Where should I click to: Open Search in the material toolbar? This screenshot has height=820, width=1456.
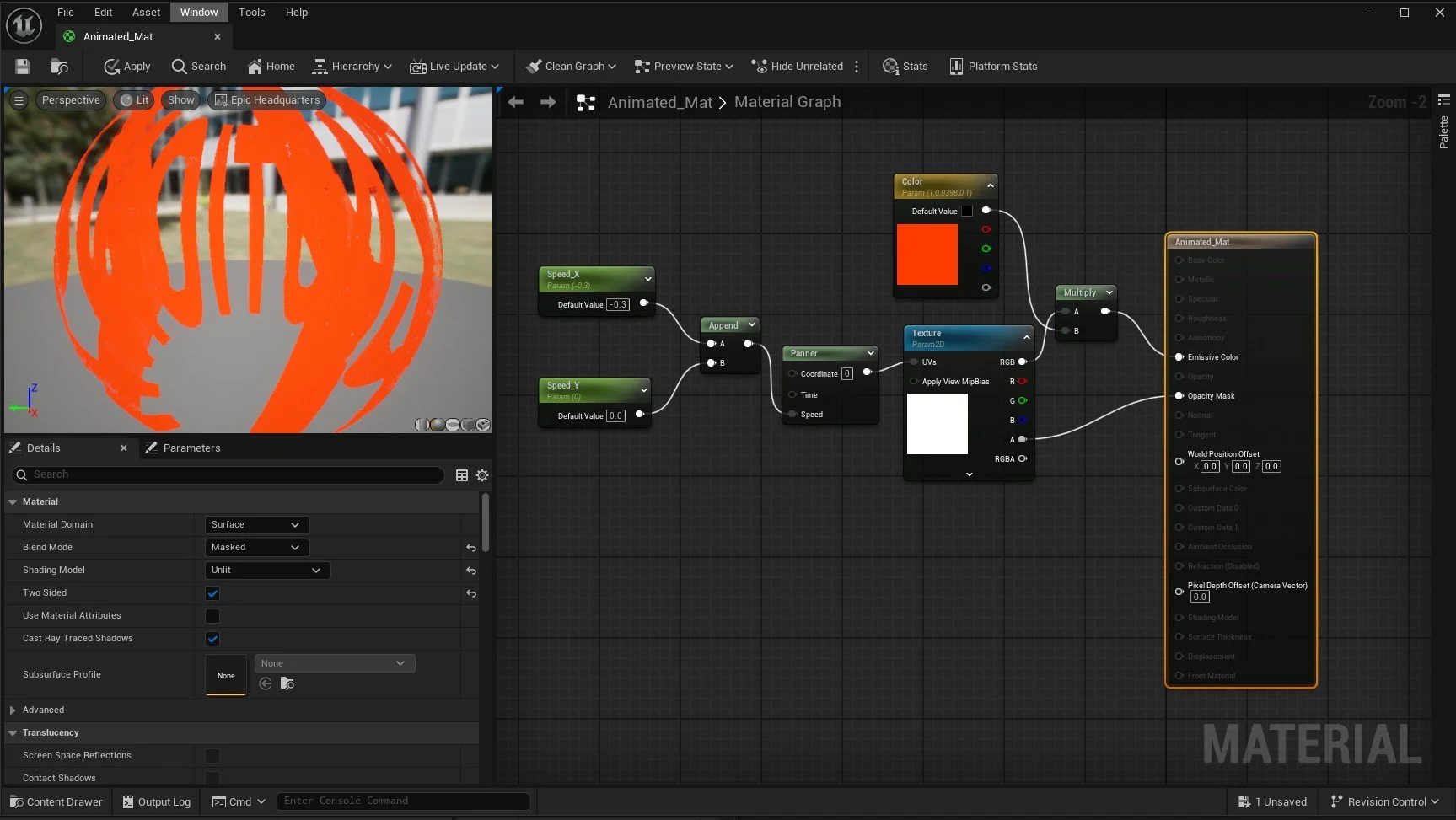point(198,67)
